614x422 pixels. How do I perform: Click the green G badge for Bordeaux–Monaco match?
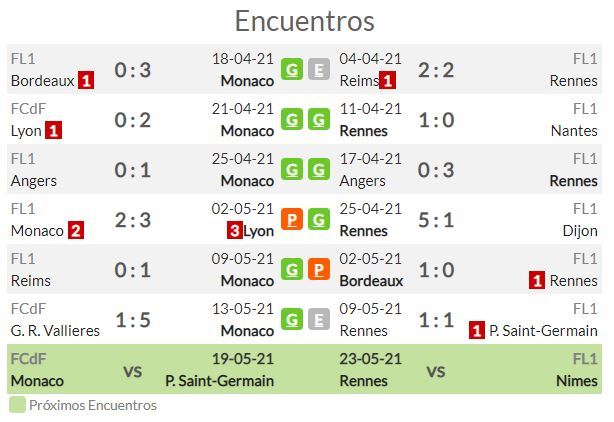coord(292,69)
